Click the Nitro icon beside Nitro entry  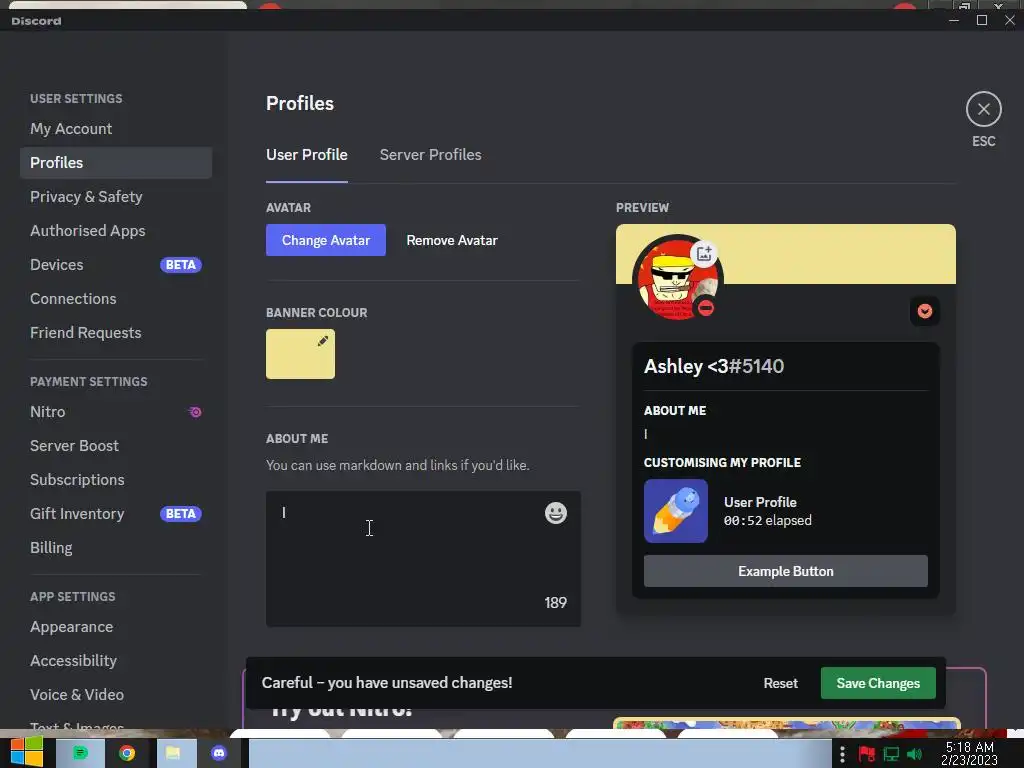[x=195, y=412]
